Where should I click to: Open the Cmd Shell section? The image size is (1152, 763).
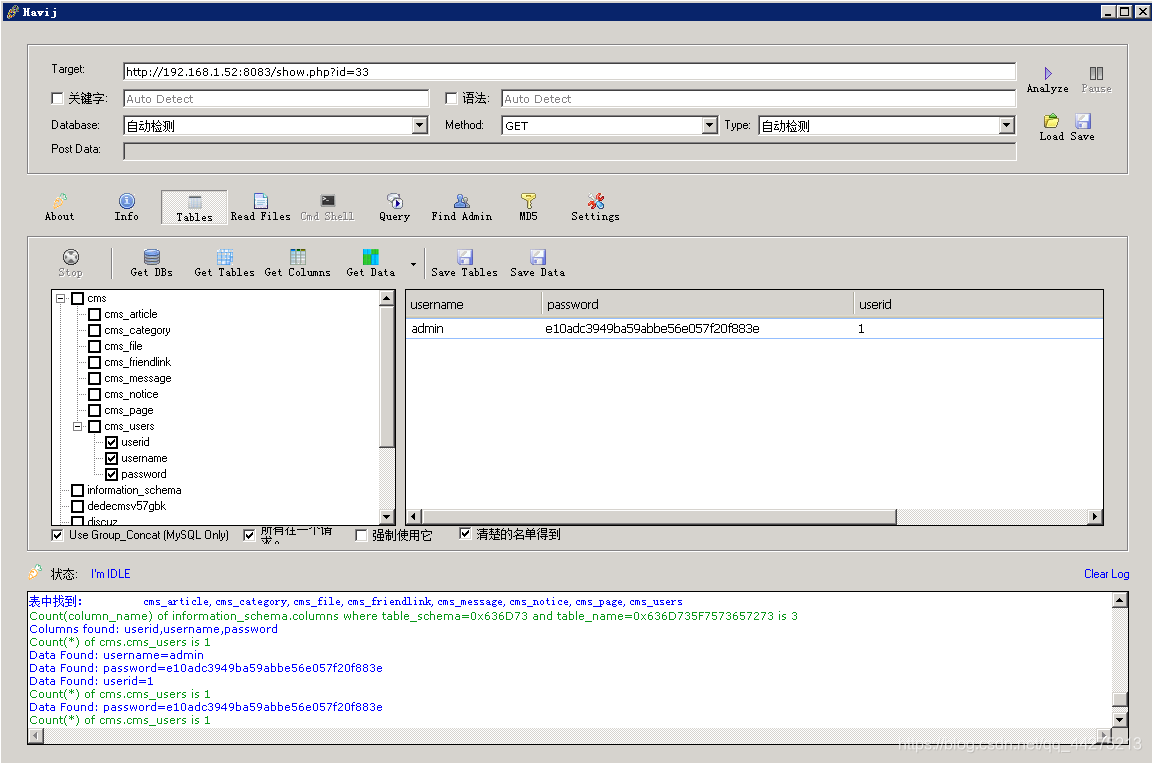328,207
